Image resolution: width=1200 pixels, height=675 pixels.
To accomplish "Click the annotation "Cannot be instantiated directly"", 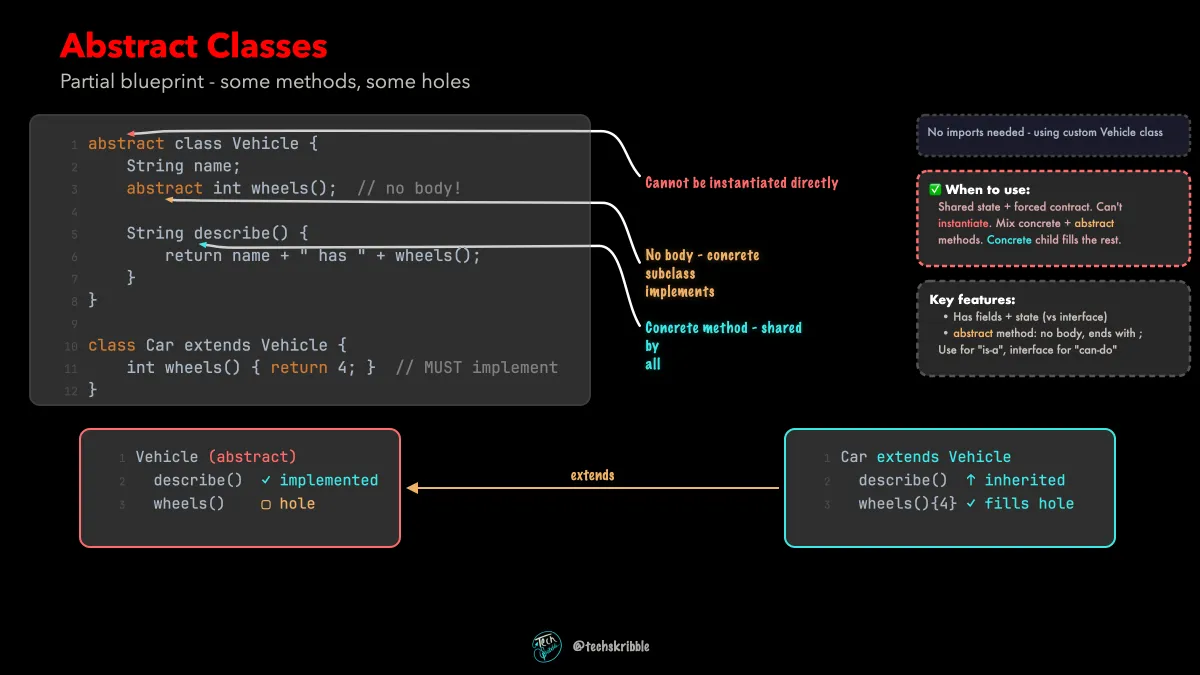I will click(742, 183).
